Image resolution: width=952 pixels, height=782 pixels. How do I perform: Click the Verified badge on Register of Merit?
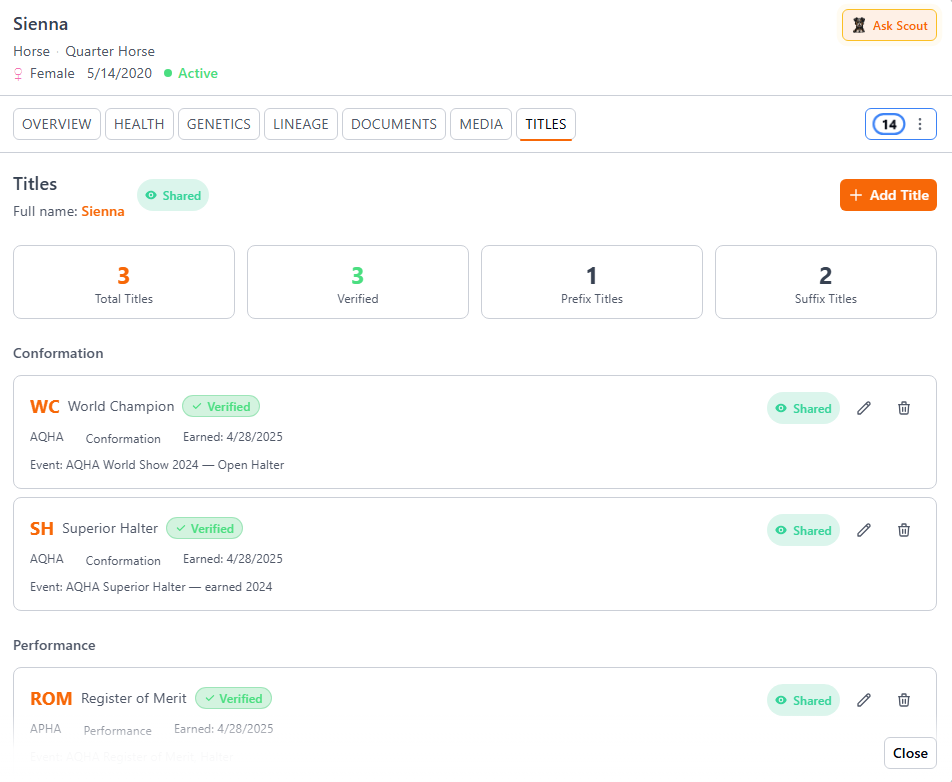pyautogui.click(x=234, y=698)
